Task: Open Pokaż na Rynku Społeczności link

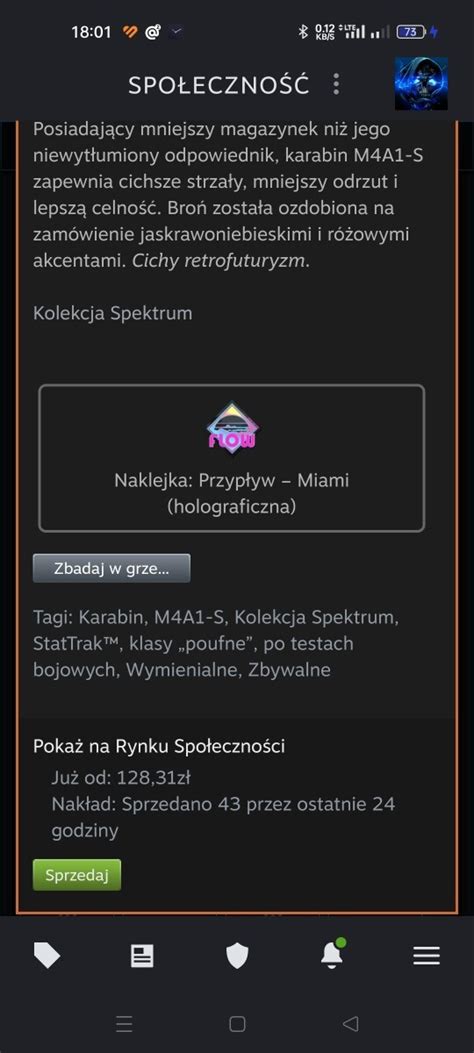Action: [159, 746]
